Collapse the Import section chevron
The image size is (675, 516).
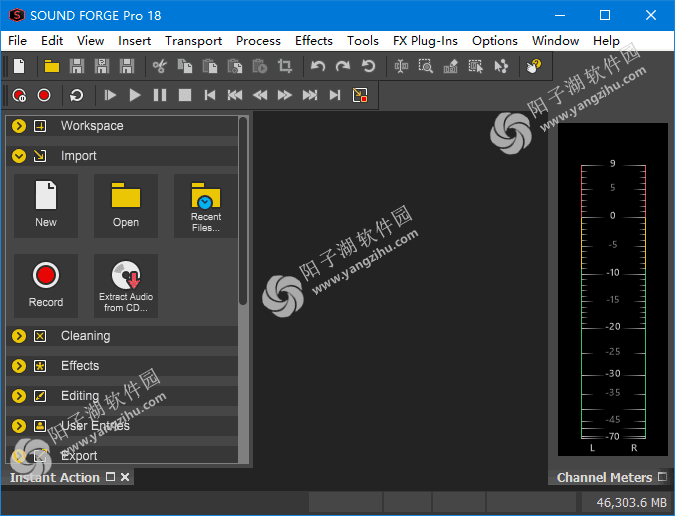pos(19,156)
